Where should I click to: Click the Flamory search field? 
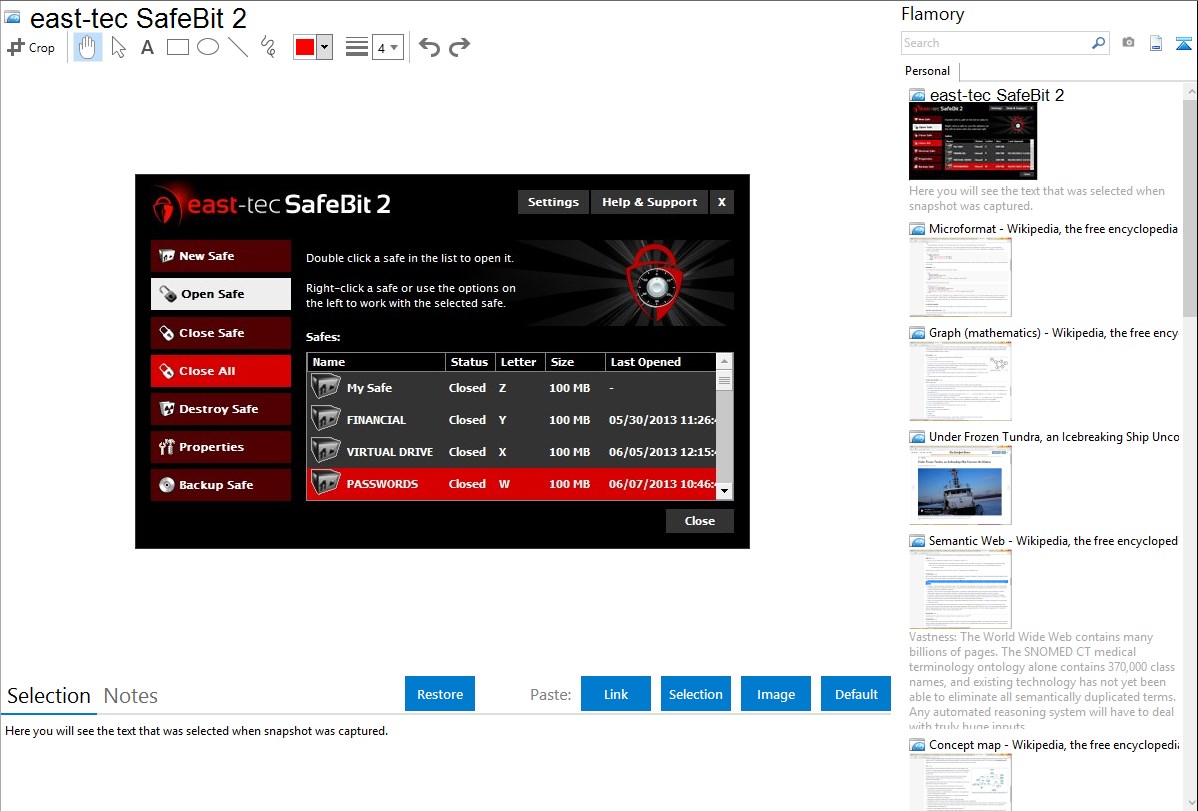coord(995,43)
